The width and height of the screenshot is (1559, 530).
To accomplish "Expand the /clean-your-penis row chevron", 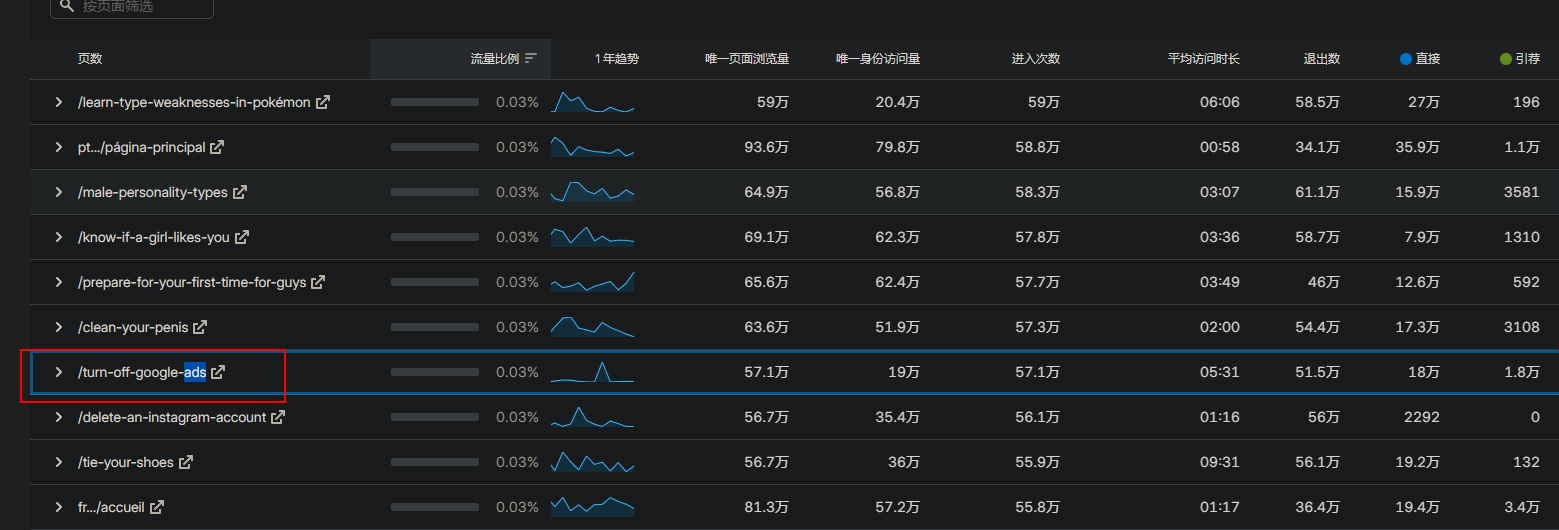I will tap(59, 327).
